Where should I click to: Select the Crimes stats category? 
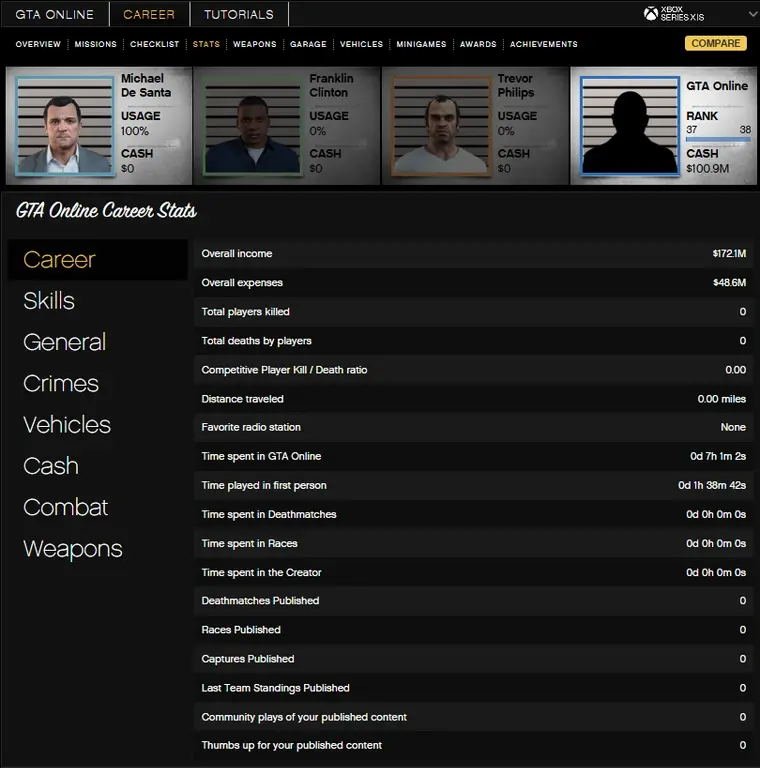(x=61, y=384)
